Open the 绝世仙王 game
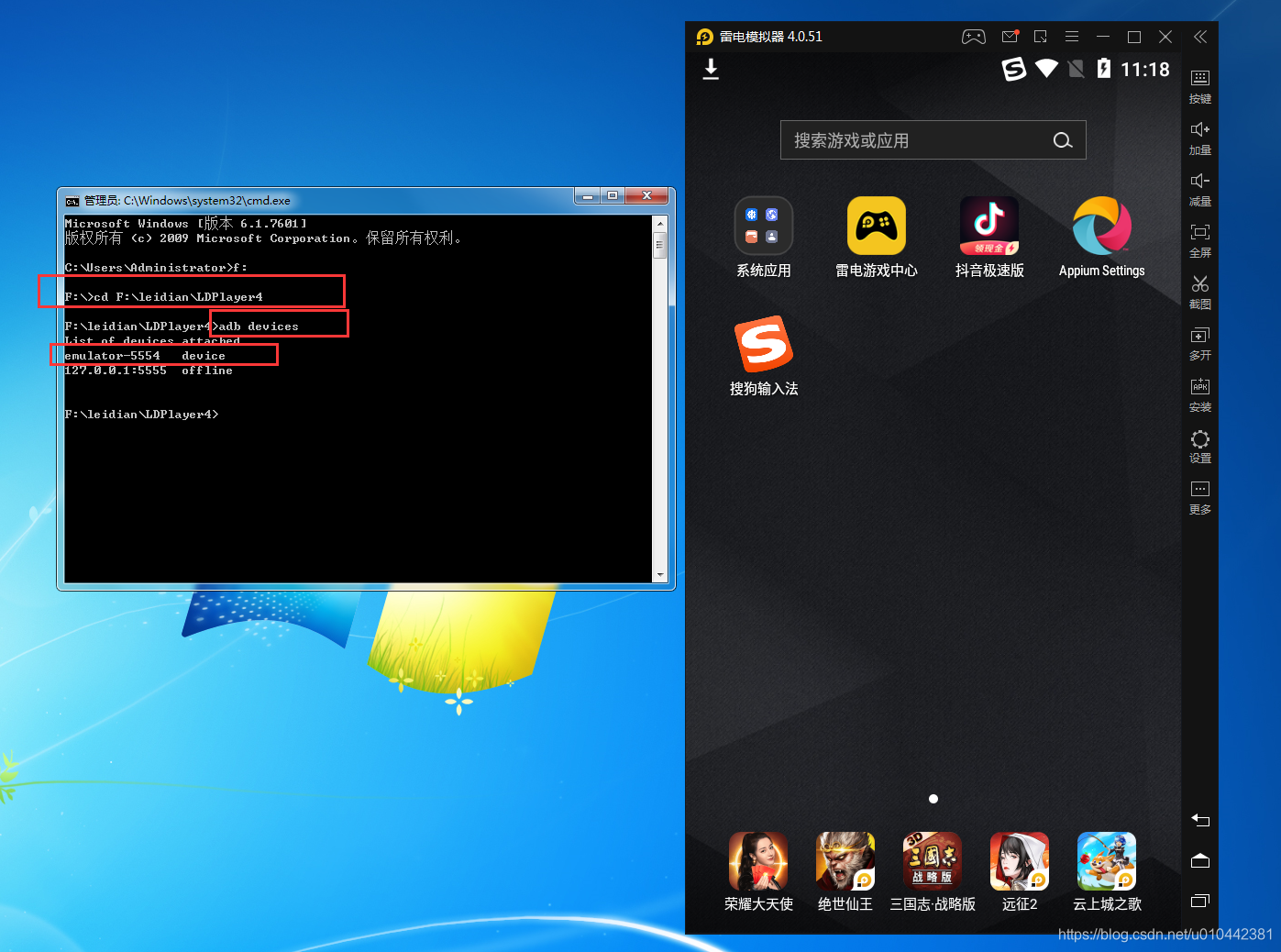The image size is (1281, 952). coord(845,861)
